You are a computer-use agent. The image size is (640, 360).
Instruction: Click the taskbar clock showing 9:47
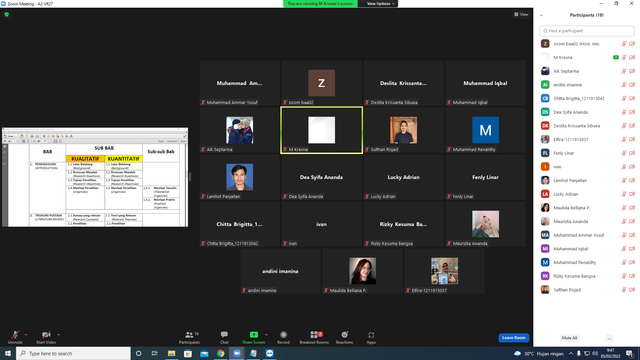coord(610,353)
